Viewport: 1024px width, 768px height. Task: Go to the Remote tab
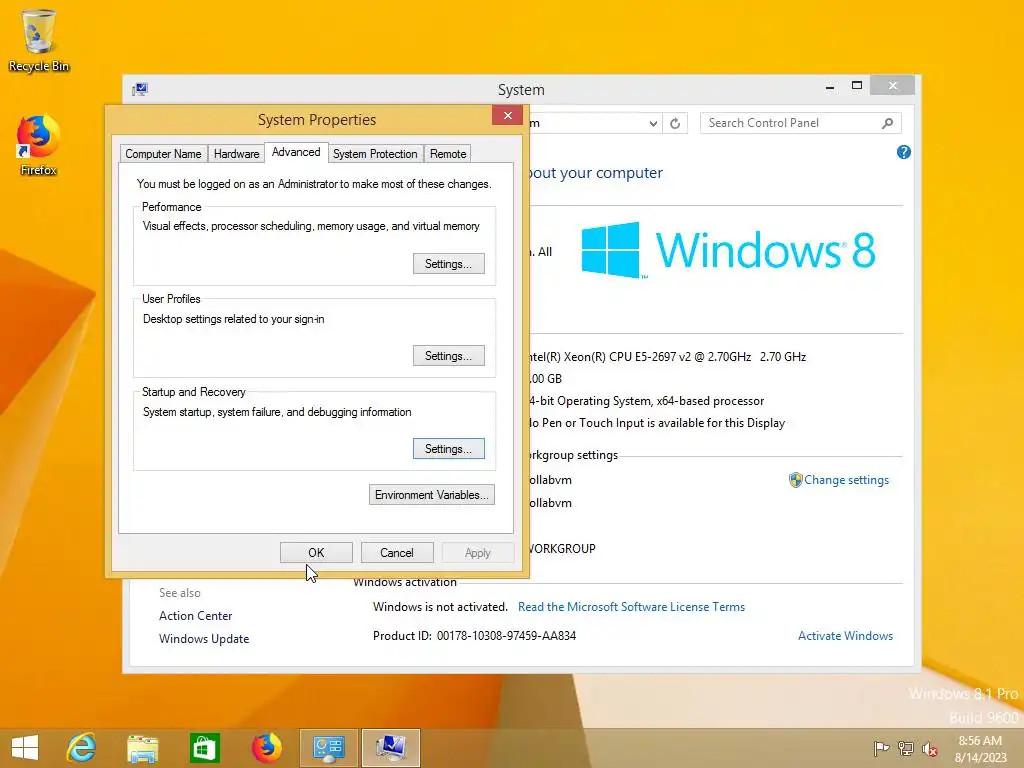click(x=448, y=154)
